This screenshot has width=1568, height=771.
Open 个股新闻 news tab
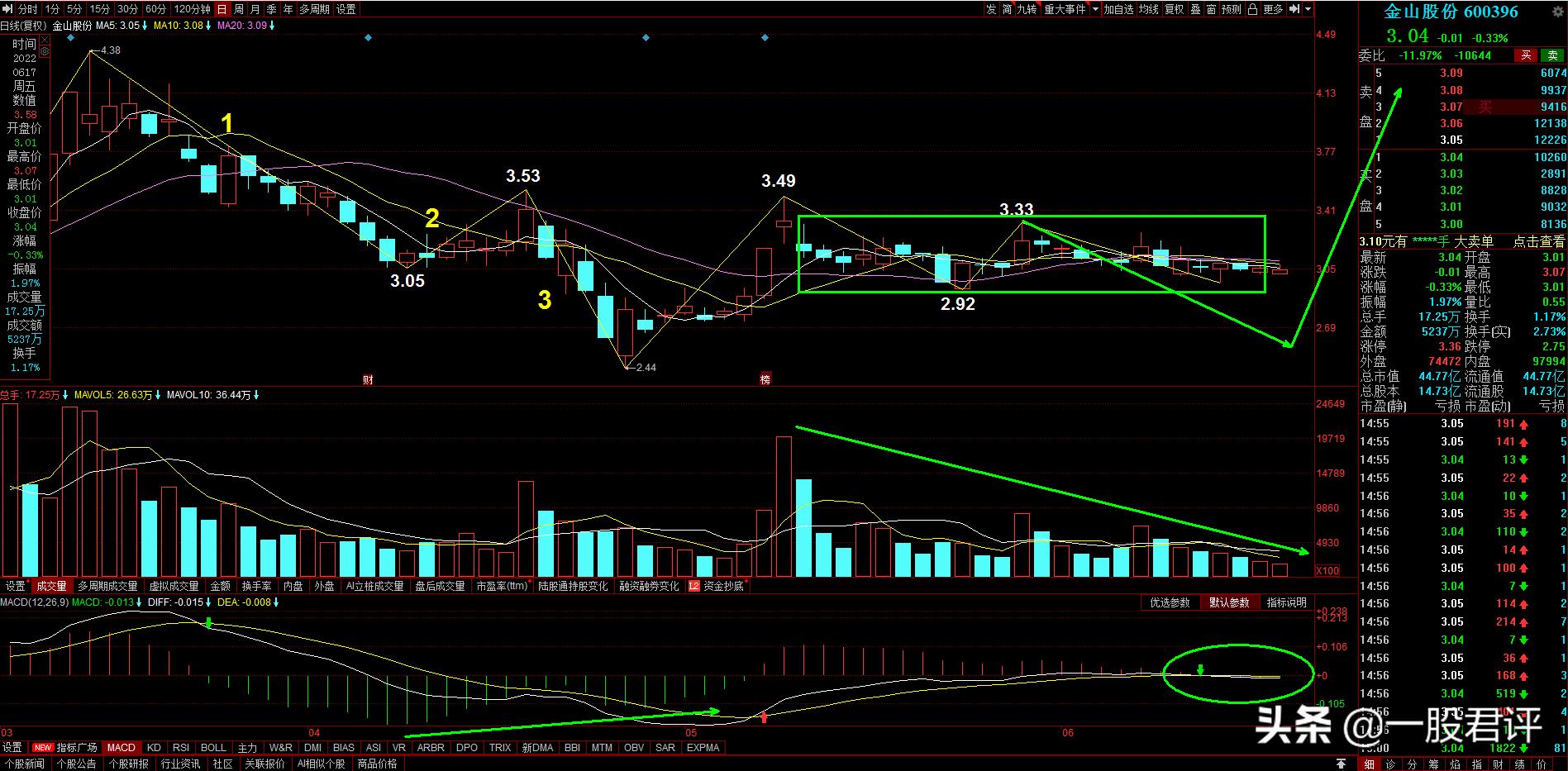point(26,764)
